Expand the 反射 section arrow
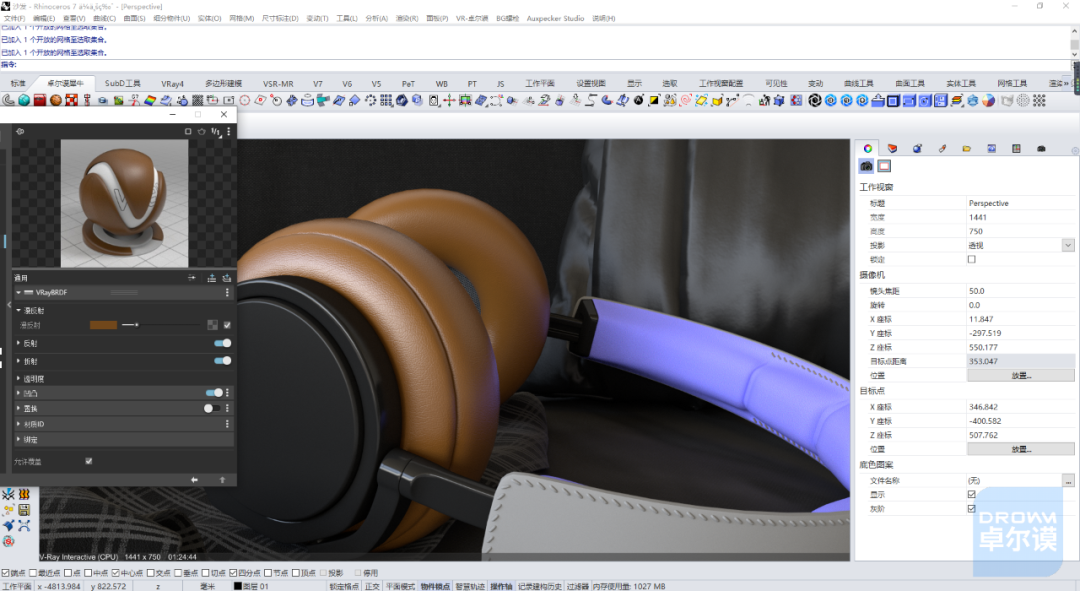The image size is (1080, 591). pyautogui.click(x=19, y=343)
